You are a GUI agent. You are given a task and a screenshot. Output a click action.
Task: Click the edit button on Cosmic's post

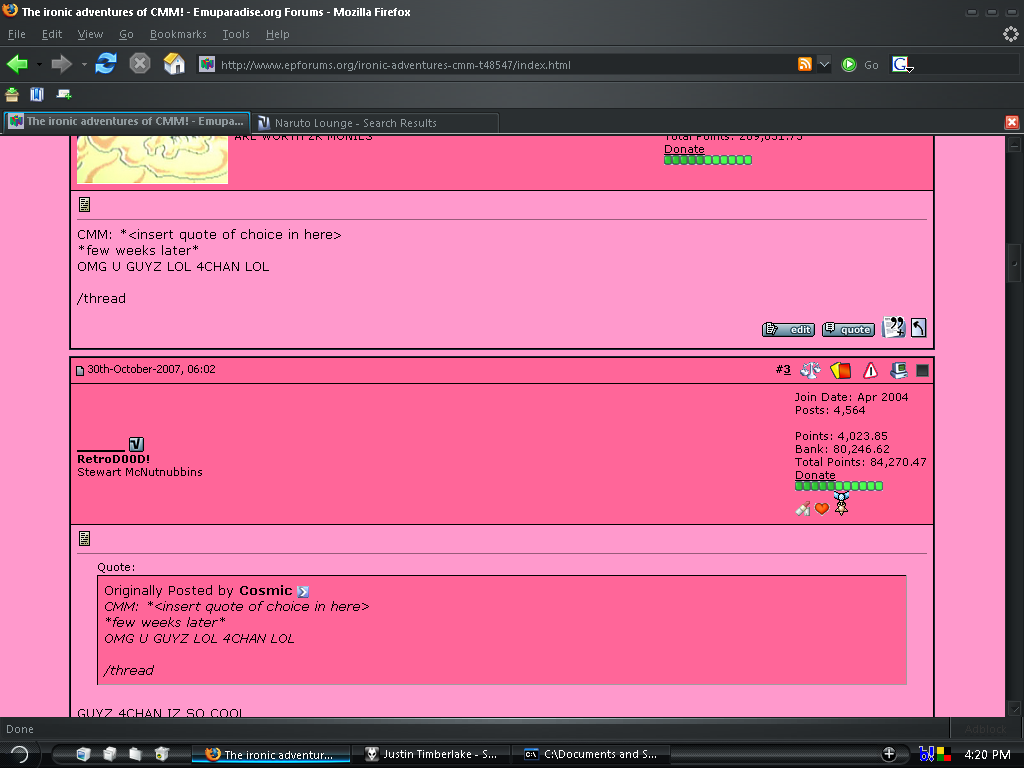point(788,329)
